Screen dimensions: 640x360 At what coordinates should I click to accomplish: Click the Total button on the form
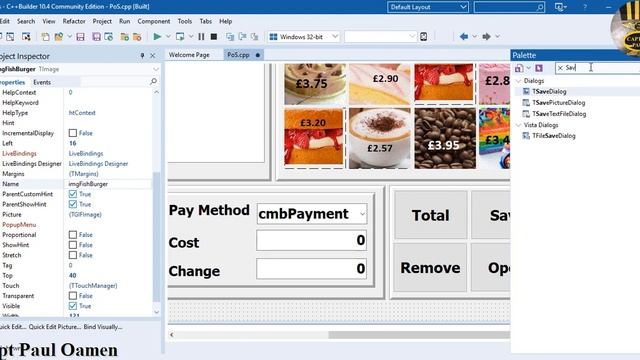(x=431, y=215)
